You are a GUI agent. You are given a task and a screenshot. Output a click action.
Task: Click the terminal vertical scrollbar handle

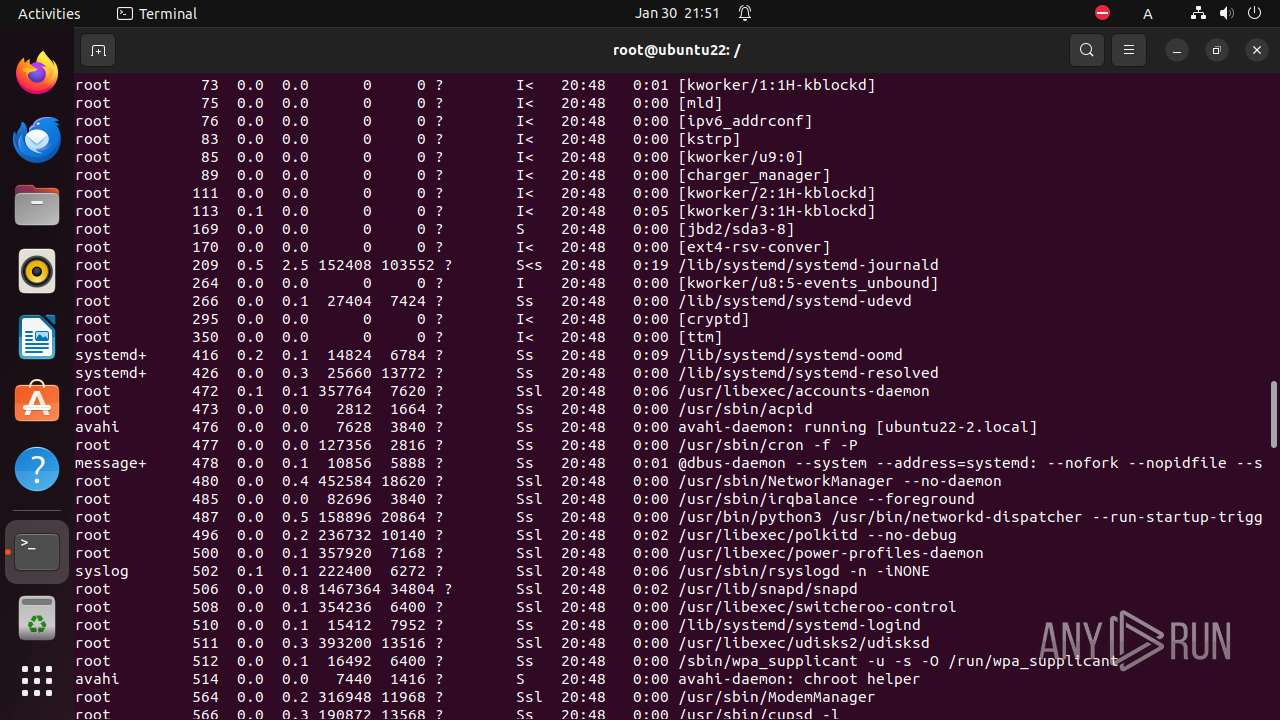[1273, 413]
